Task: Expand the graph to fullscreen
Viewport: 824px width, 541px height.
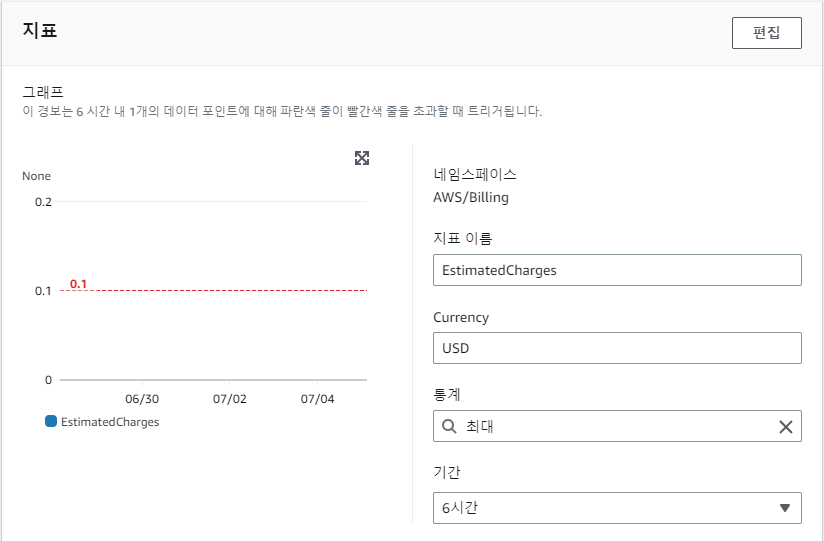Action: click(x=362, y=158)
